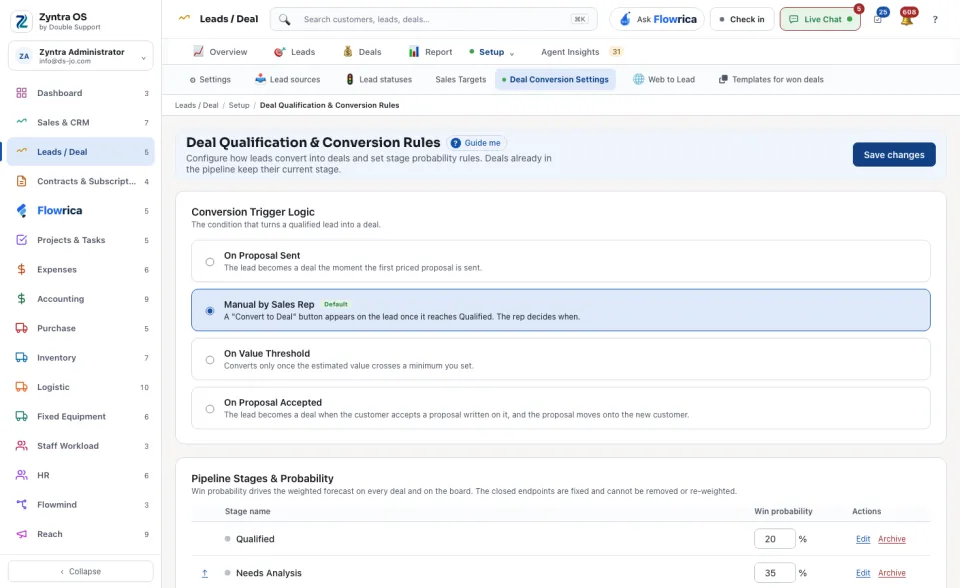Viewport: 960px width, 588px height.
Task: Click the Logistic truck icon
Action: tap(21, 387)
